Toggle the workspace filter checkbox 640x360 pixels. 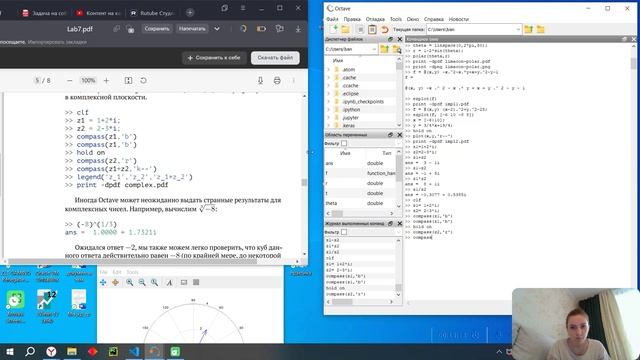point(344,143)
